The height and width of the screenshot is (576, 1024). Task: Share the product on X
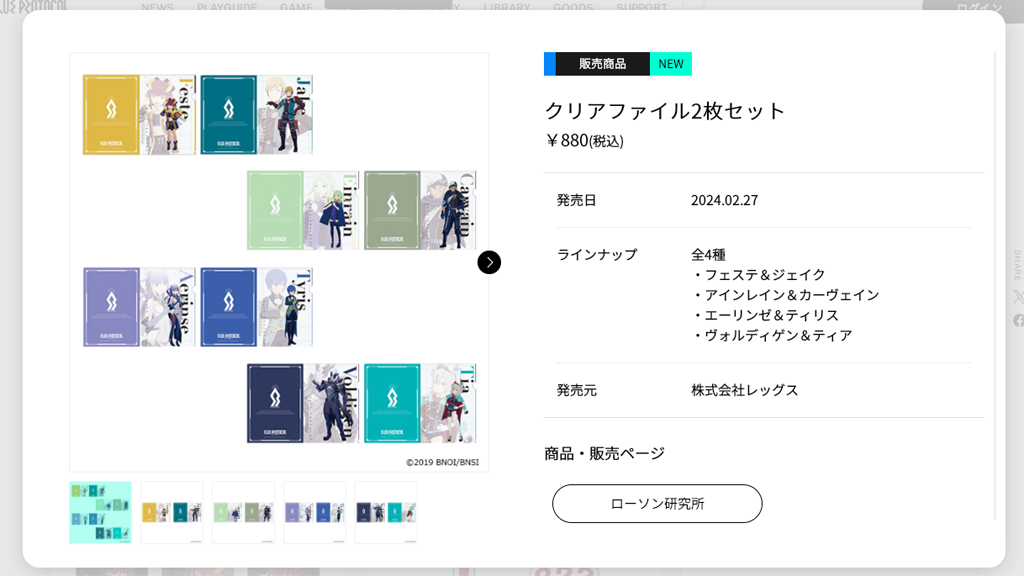[1017, 296]
